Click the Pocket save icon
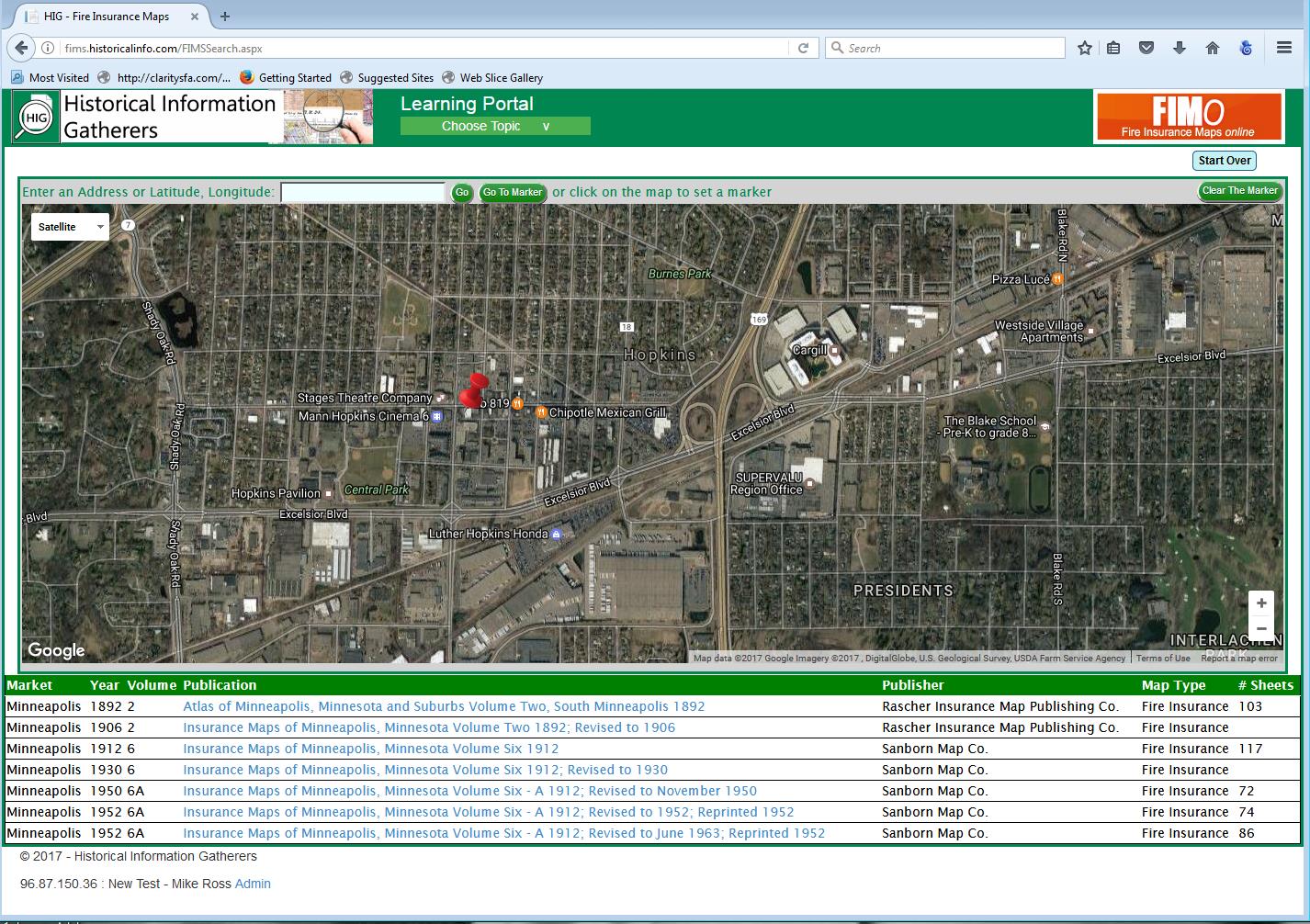 click(x=1146, y=48)
